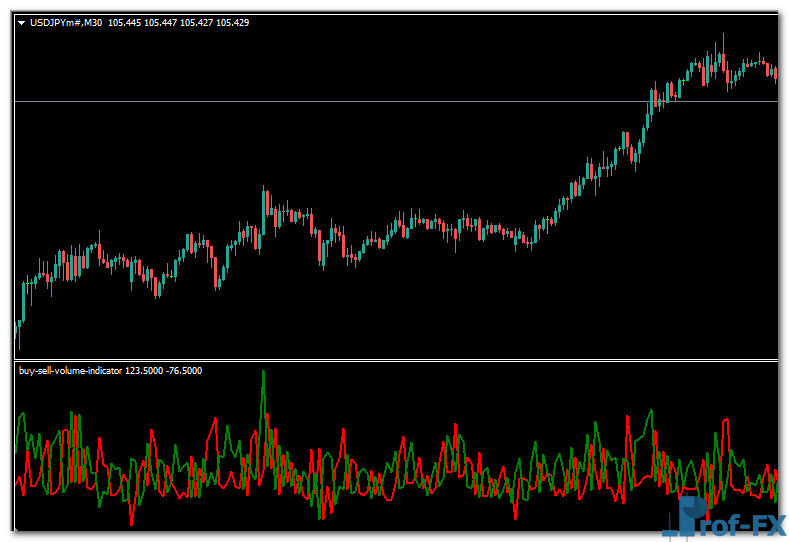Open the chart menu triangle beside USDJPYm#
This screenshot has width=789, height=542.
22,22
